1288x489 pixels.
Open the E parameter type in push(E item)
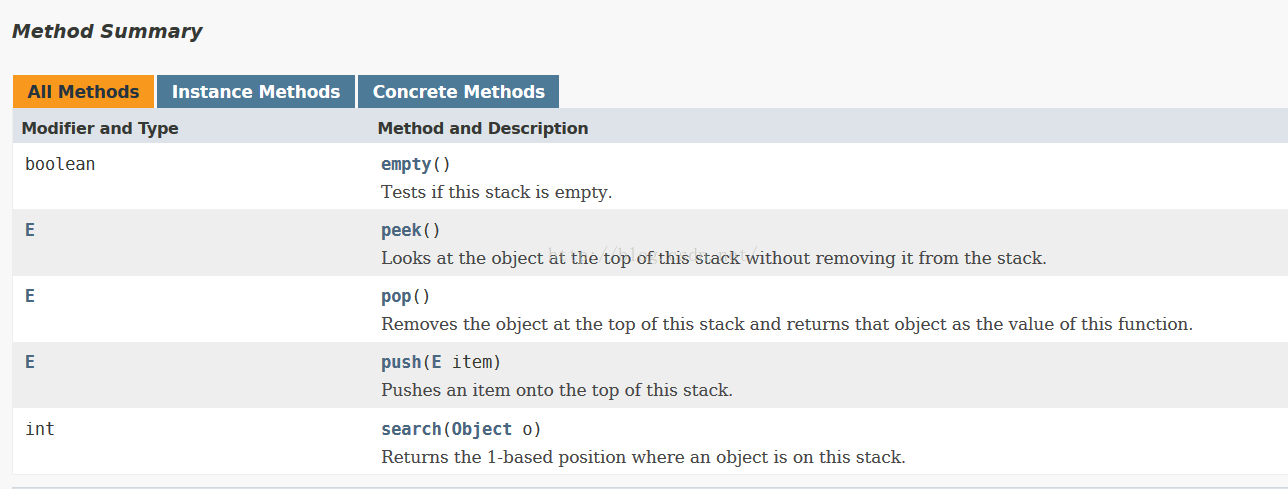[x=436, y=362]
